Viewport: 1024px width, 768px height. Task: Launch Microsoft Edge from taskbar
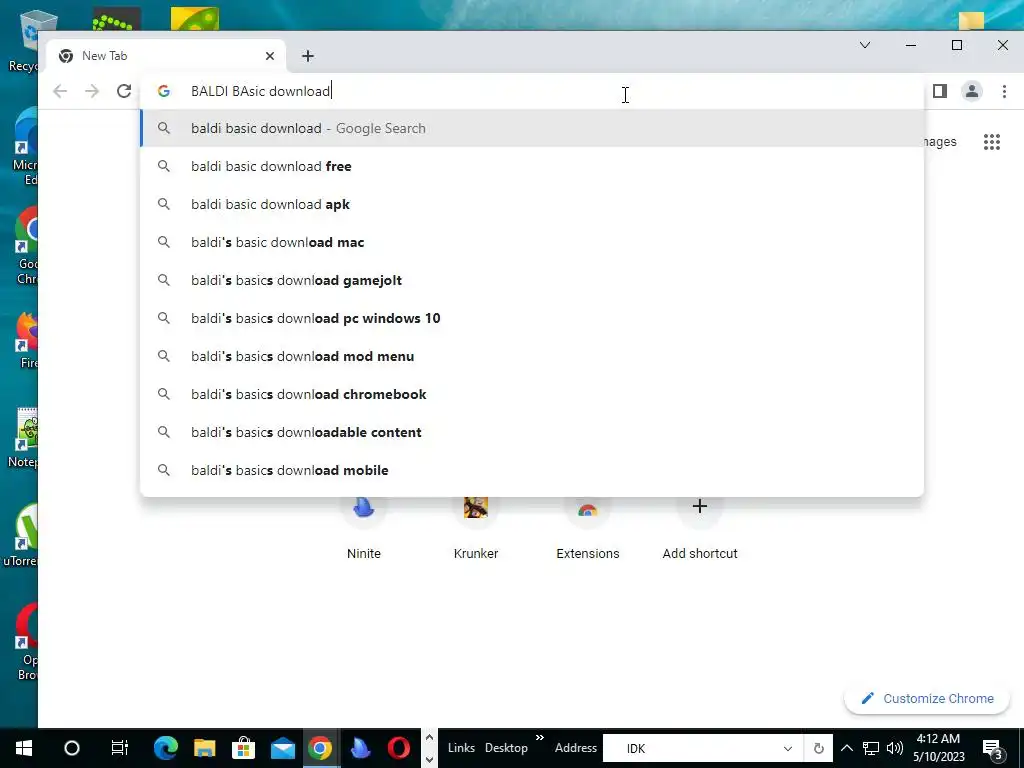[x=166, y=748]
